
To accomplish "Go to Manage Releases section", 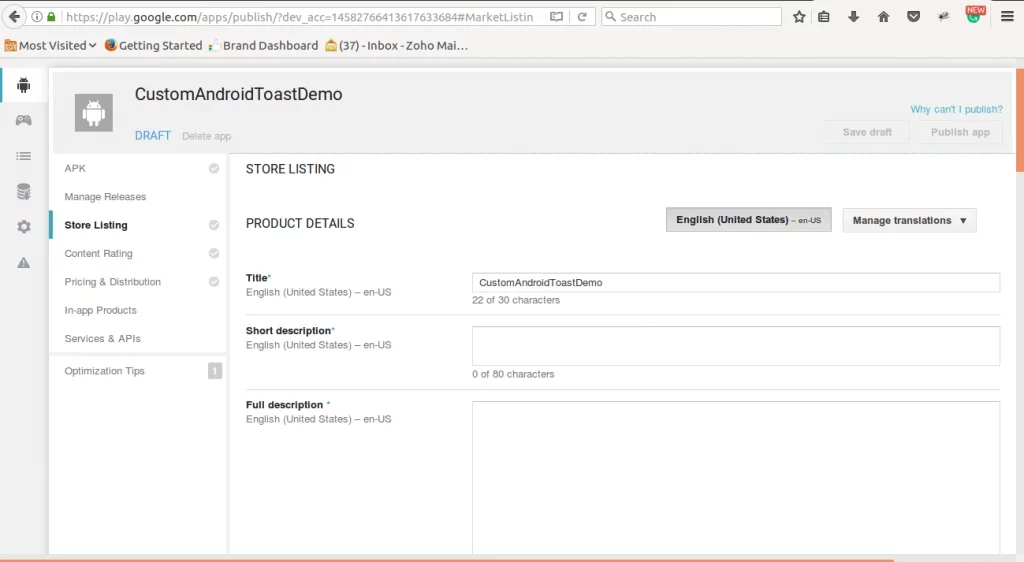I will (105, 197).
